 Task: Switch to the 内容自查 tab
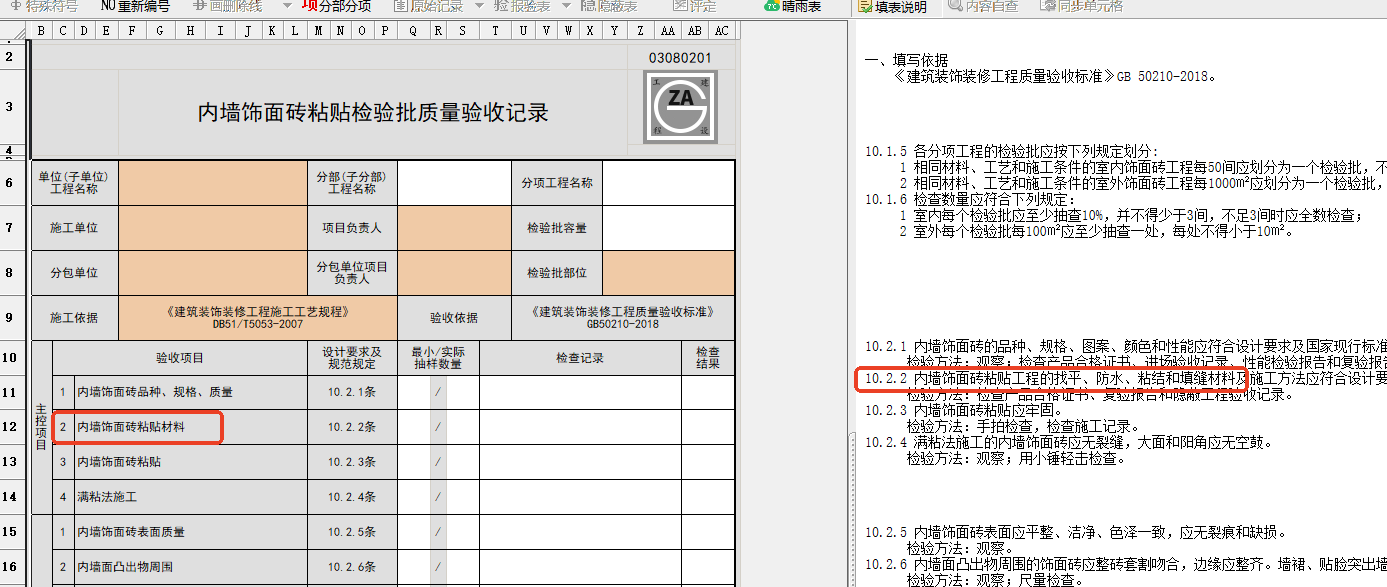[x=983, y=7]
